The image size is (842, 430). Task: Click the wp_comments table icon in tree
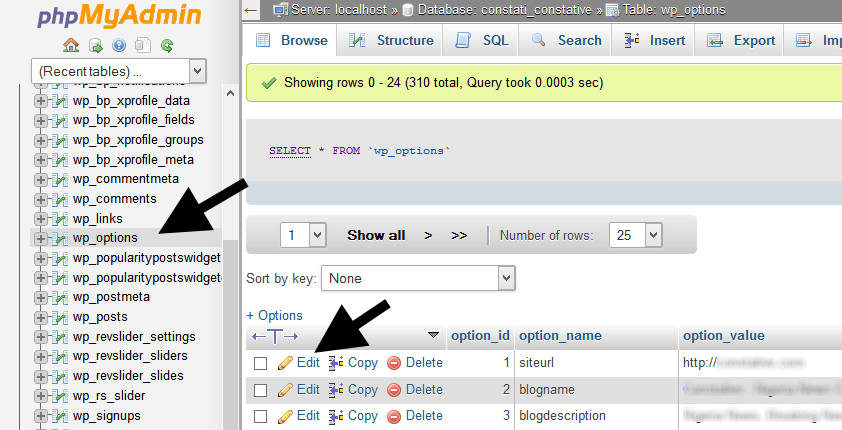coord(59,200)
